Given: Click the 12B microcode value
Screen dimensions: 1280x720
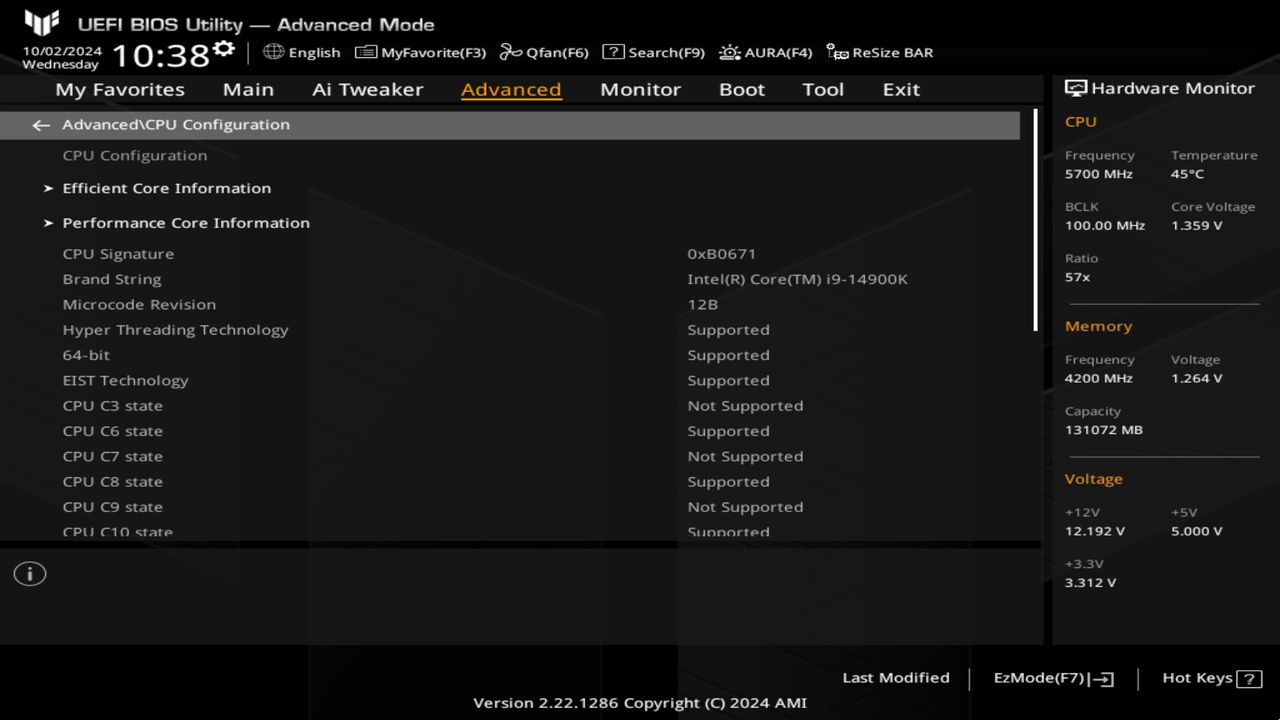Looking at the screenshot, I should pos(702,304).
